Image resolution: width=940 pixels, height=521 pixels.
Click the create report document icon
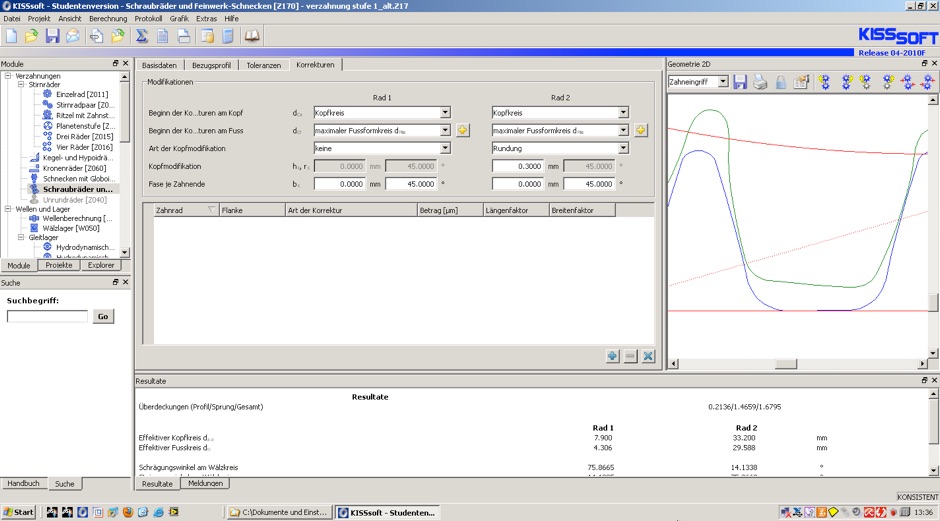tap(162, 36)
